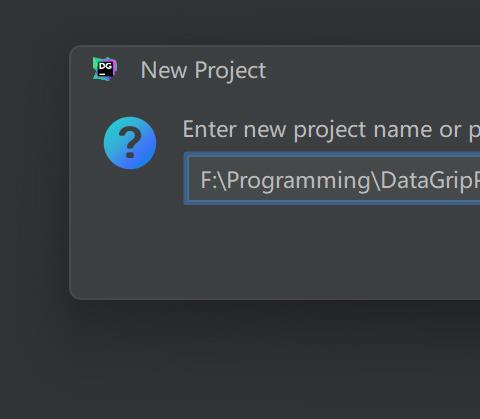
Task: Click the dimmed background below the dialog
Action: point(240,360)
